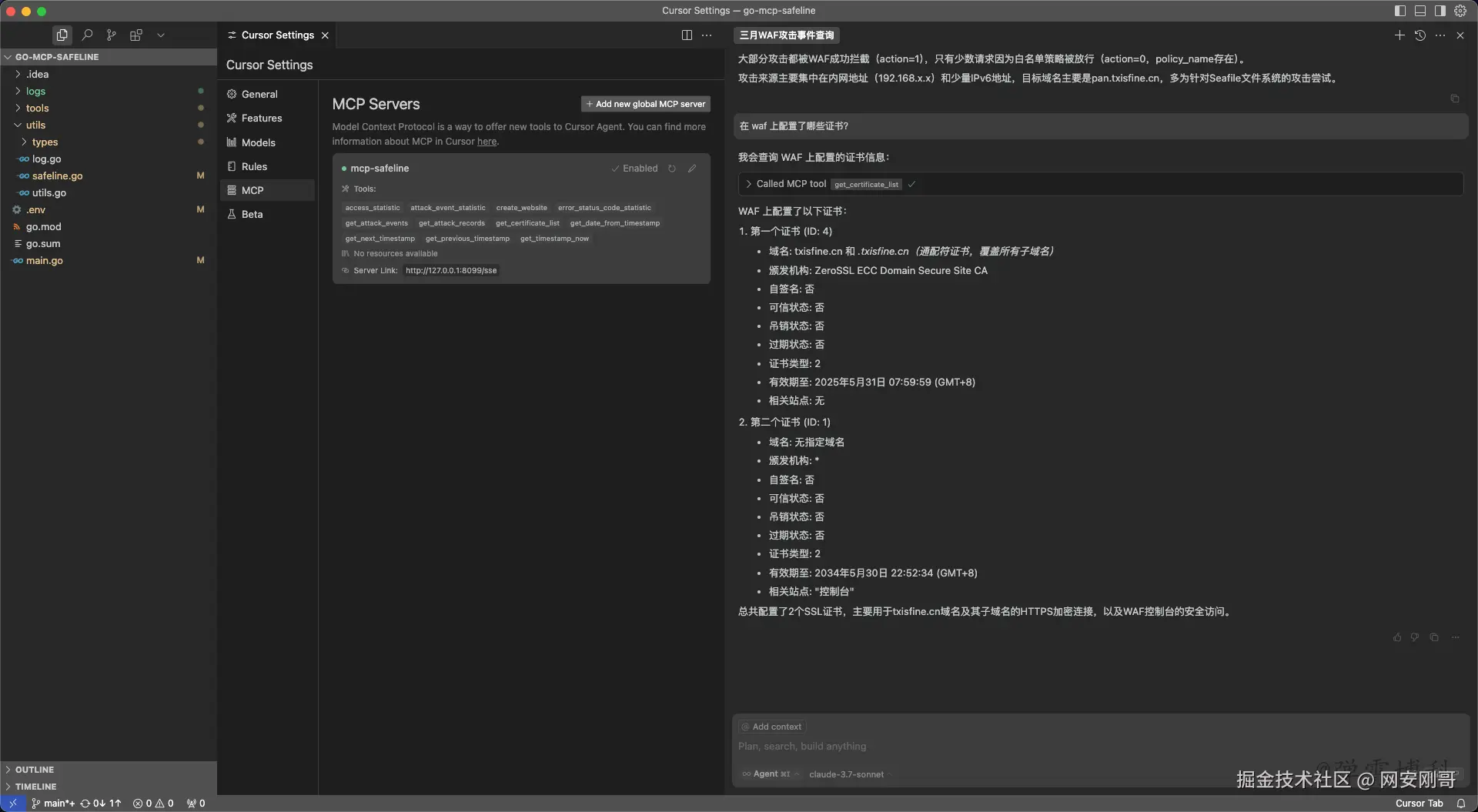1478x812 pixels.
Task: Open go.mod file
Action: coord(109,226)
